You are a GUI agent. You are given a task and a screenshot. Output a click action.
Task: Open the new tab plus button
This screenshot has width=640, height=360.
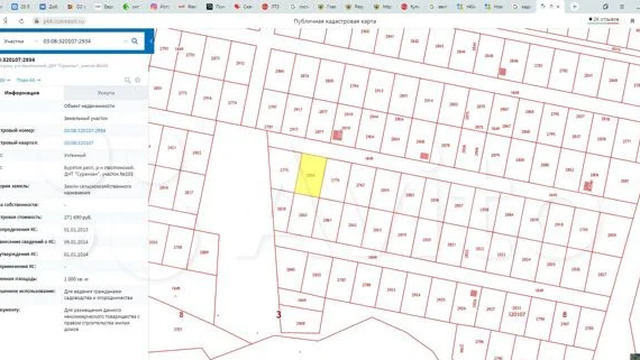[574, 7]
